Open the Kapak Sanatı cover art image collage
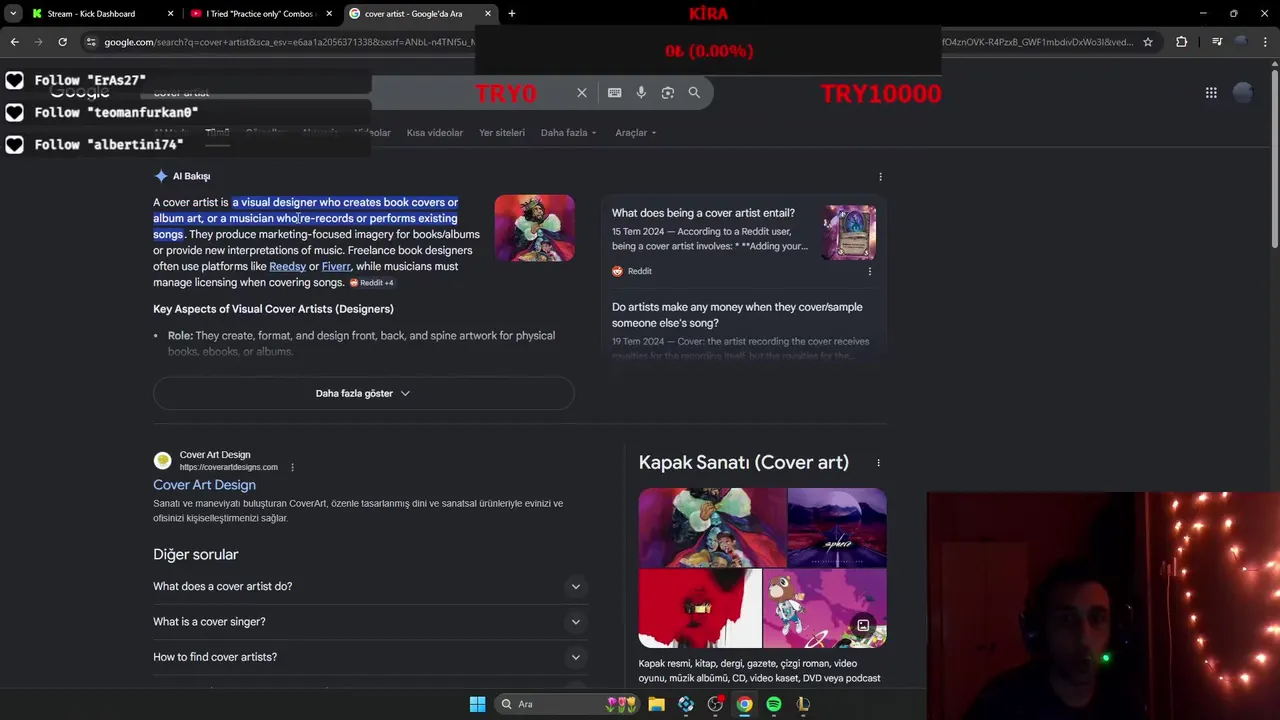Viewport: 1280px width, 720px height. point(762,568)
